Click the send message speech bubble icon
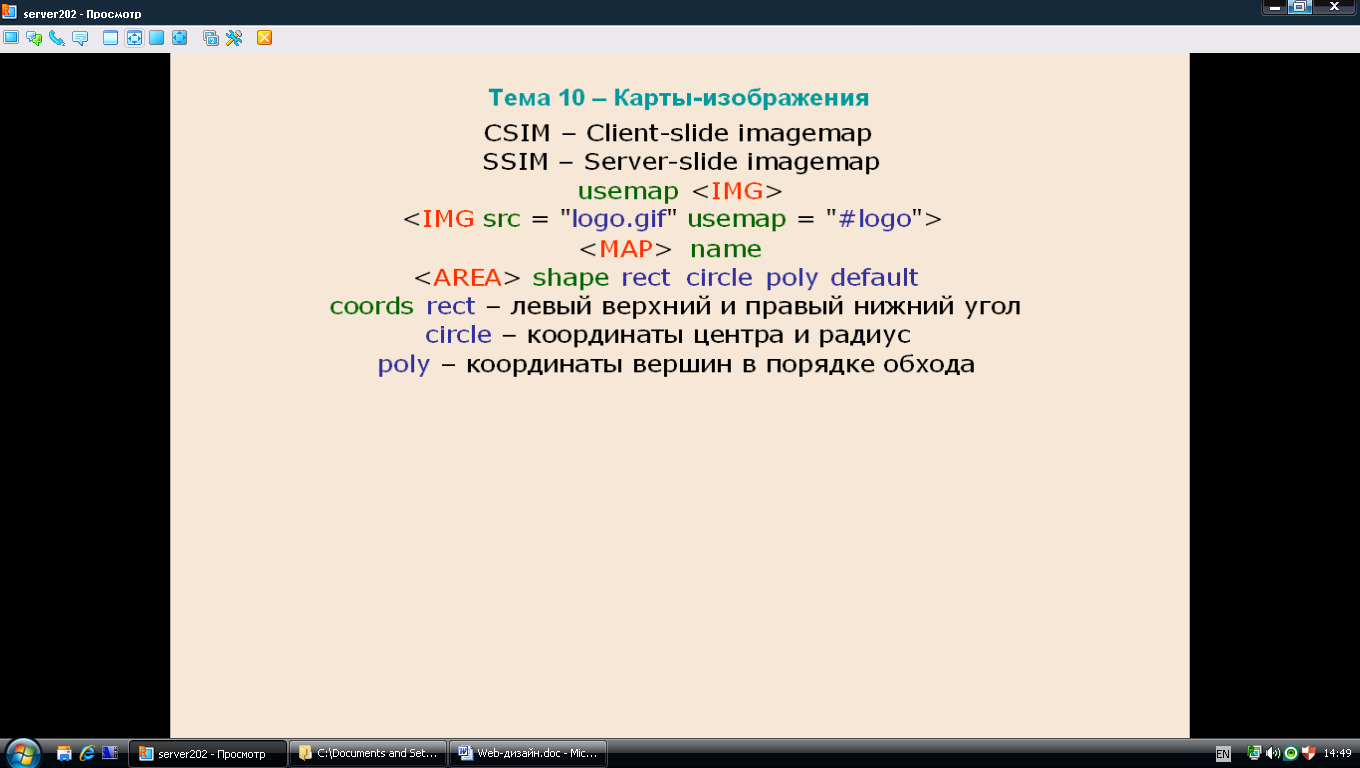The width and height of the screenshot is (1360, 768). (x=80, y=38)
